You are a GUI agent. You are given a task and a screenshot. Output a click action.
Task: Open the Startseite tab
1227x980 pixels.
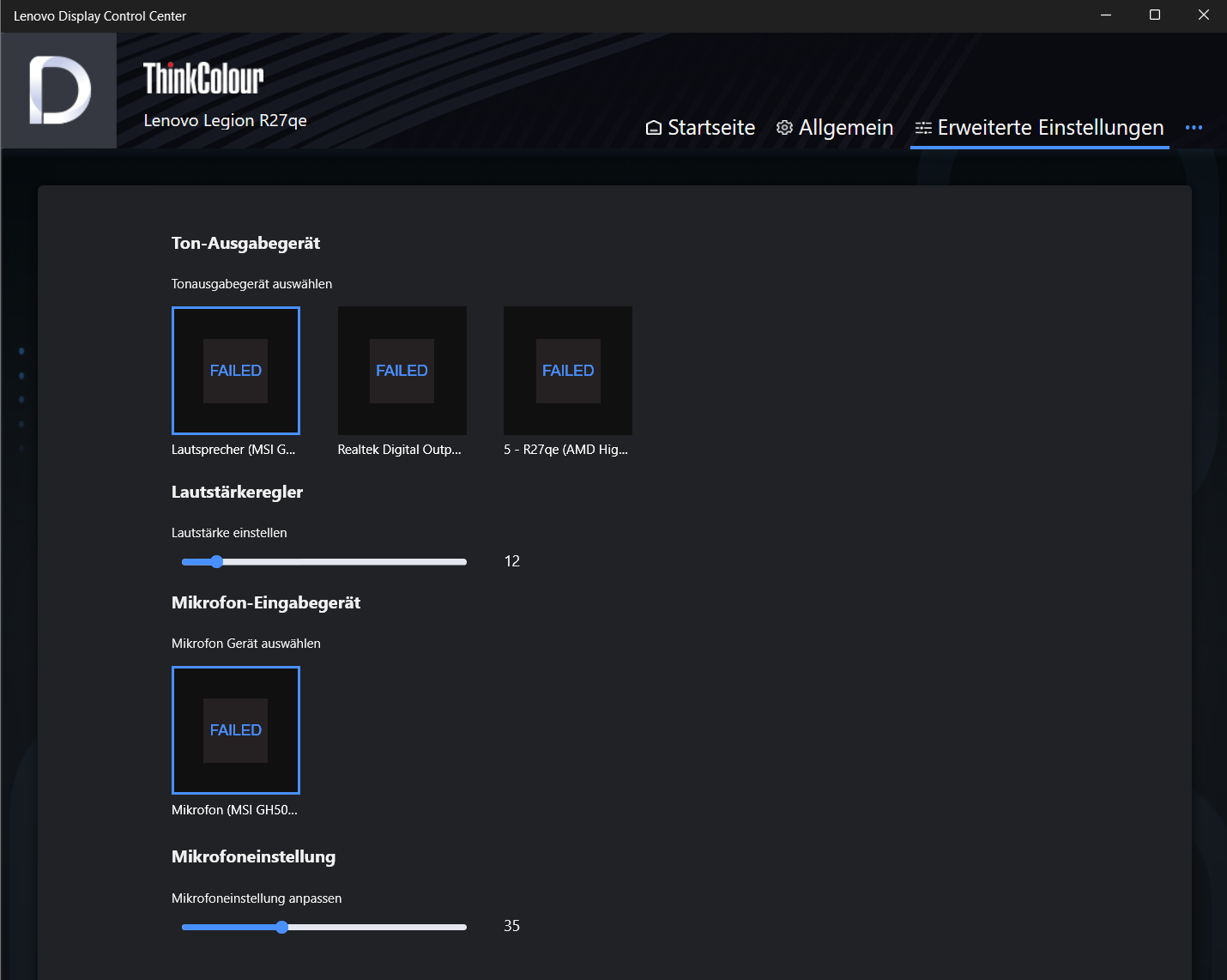(700, 128)
